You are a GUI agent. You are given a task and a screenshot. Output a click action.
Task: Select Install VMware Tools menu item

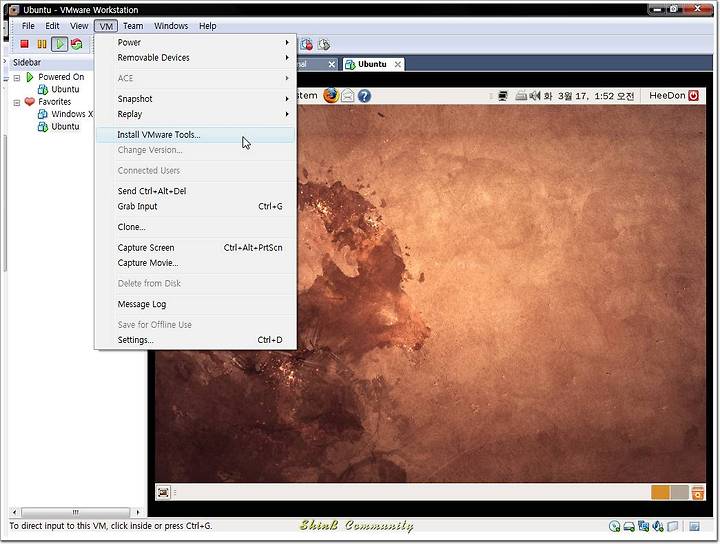(x=196, y=135)
